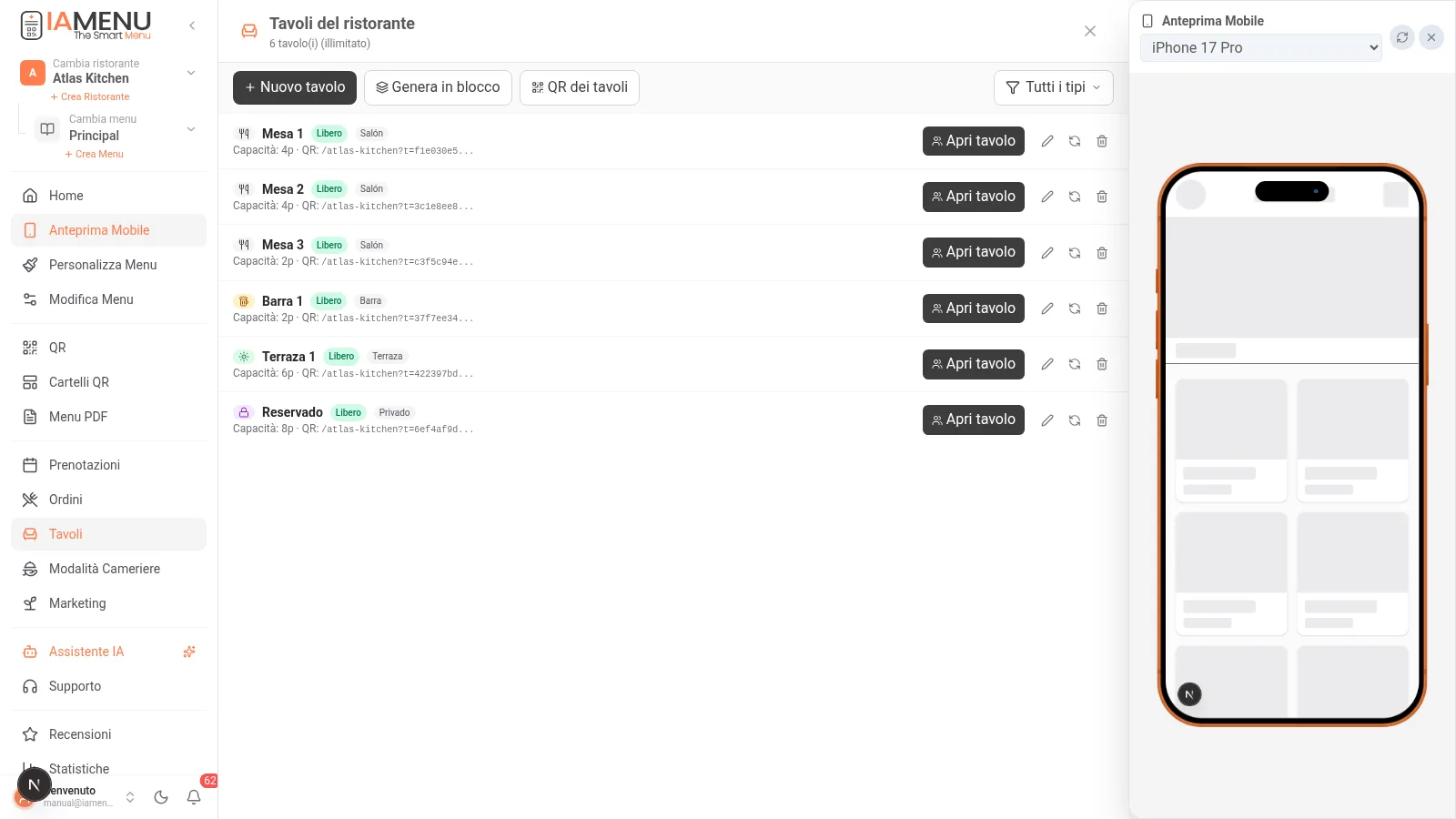Regenerate QR code for Mesa 1

click(x=1075, y=141)
